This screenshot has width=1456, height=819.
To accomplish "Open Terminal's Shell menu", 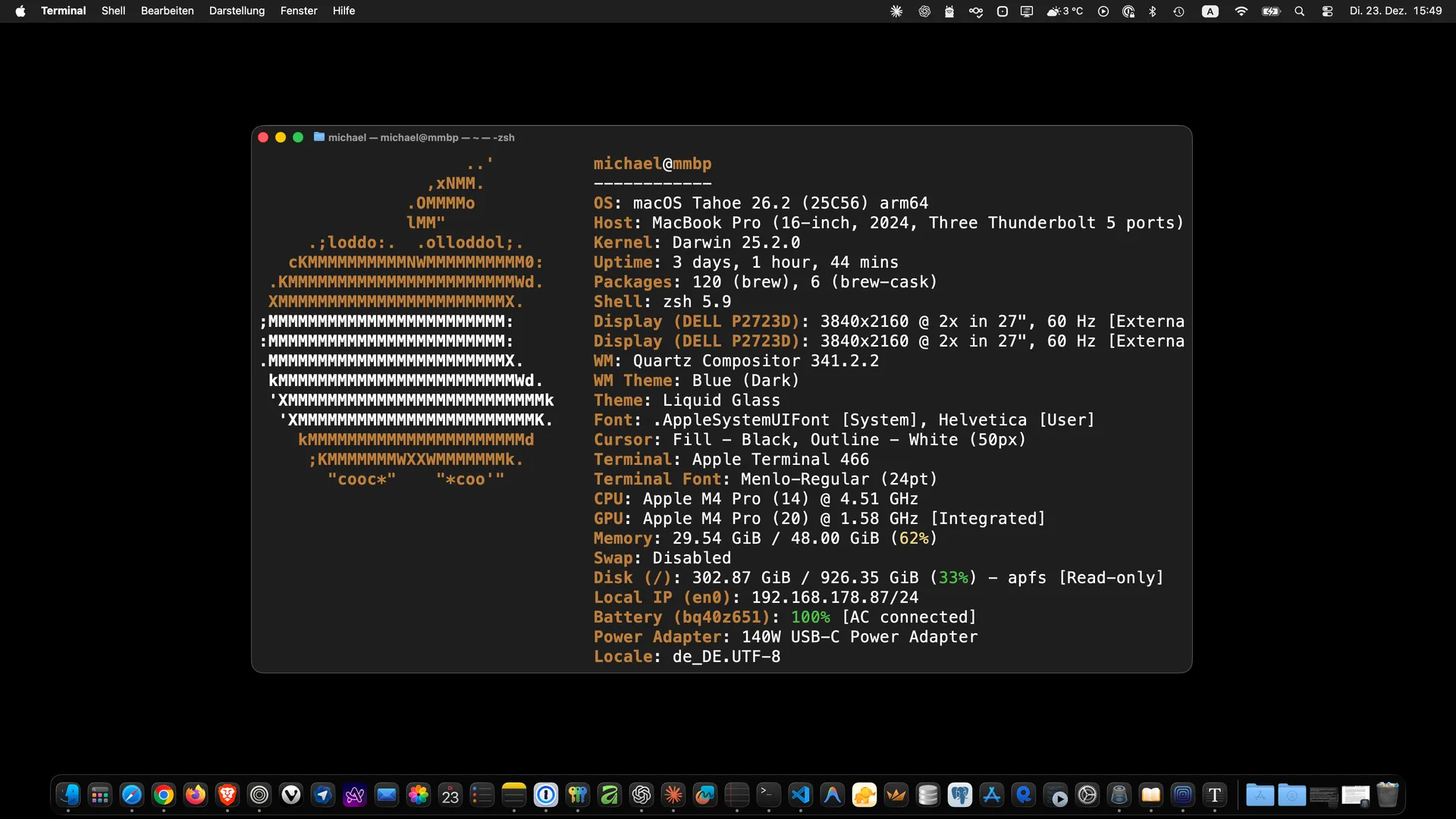I will (x=112, y=11).
